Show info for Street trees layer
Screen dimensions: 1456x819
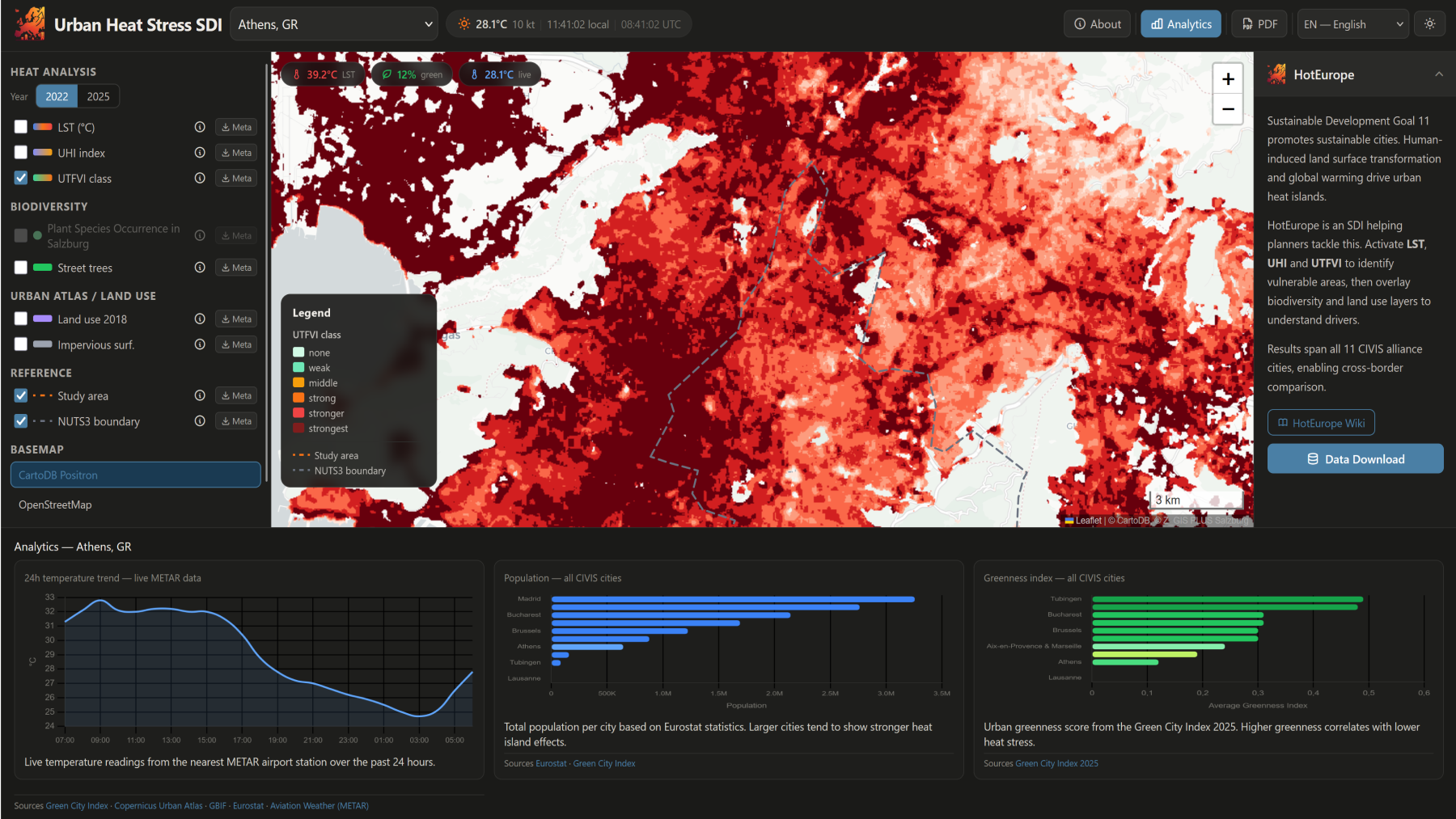point(200,268)
